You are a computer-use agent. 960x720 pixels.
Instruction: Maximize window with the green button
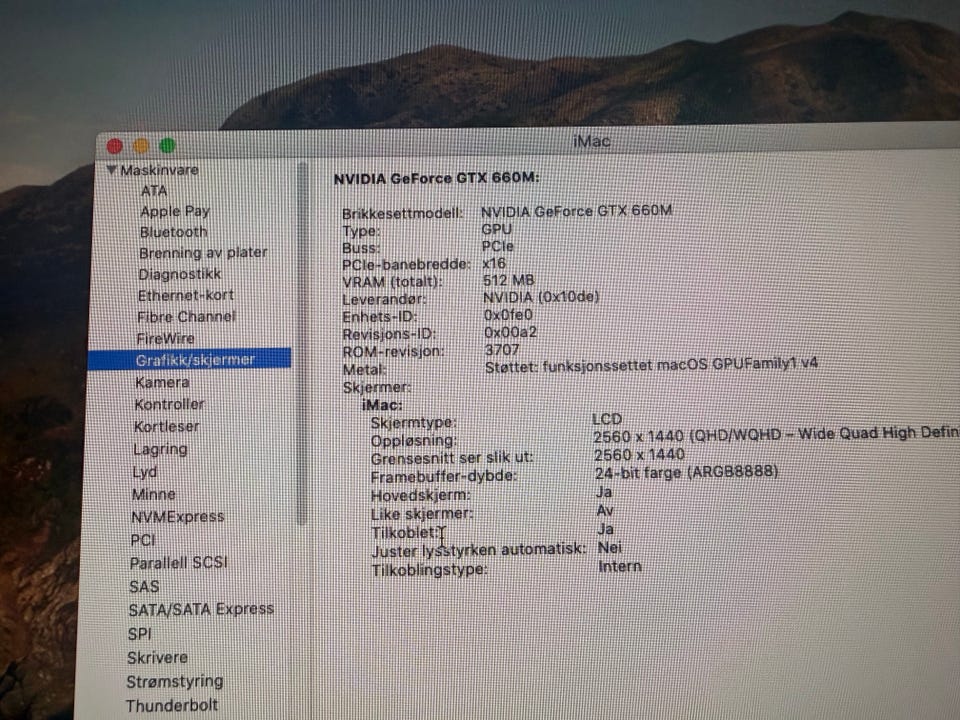[167, 146]
